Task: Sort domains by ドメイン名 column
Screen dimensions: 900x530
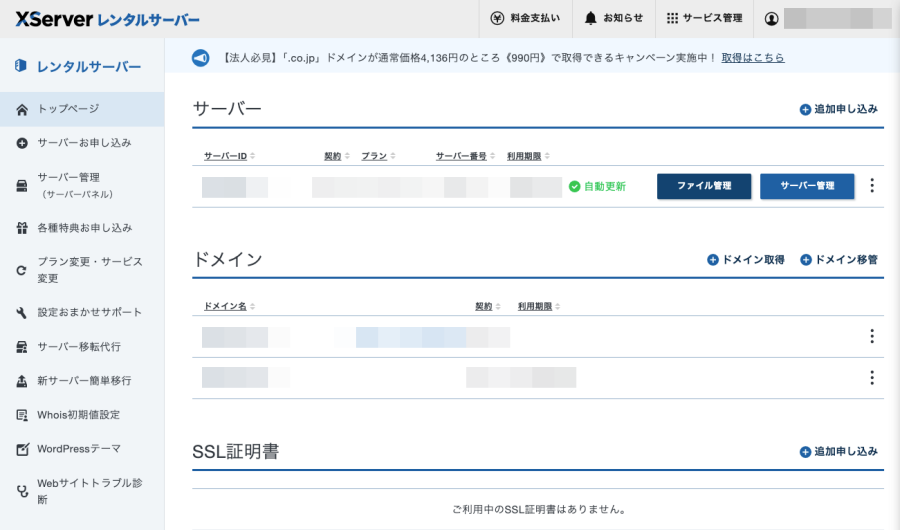Action: click(x=229, y=306)
